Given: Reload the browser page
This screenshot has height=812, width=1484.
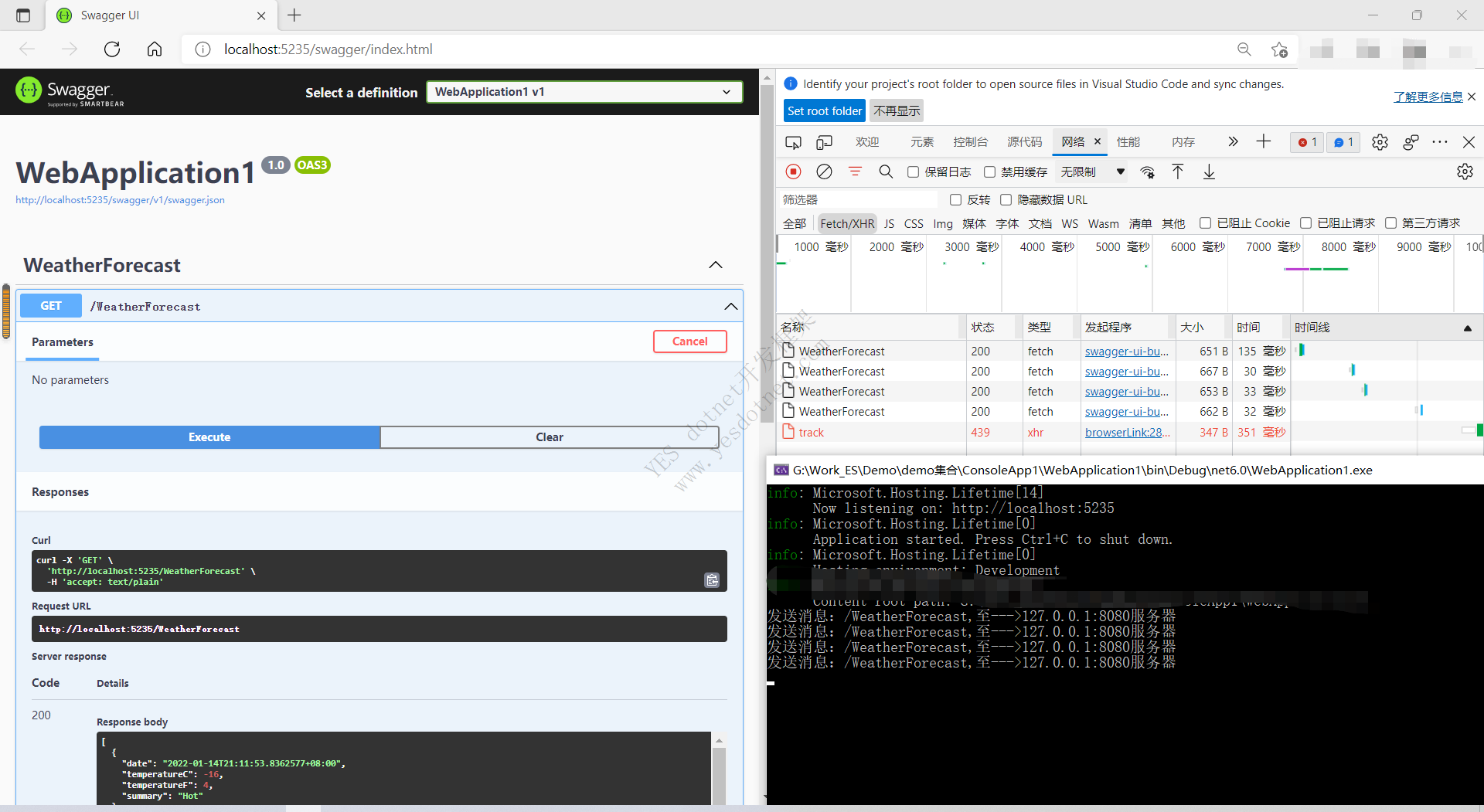Looking at the screenshot, I should pos(112,49).
